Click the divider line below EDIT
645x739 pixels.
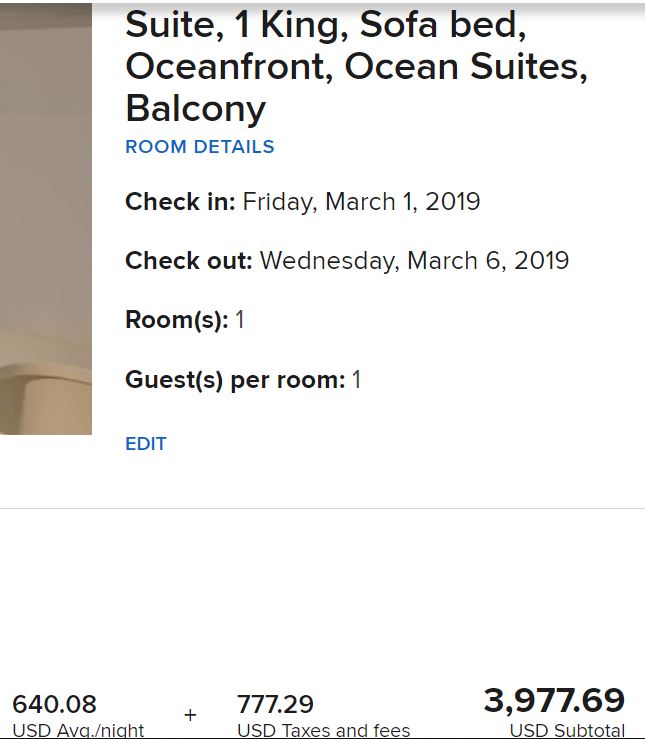point(322,508)
